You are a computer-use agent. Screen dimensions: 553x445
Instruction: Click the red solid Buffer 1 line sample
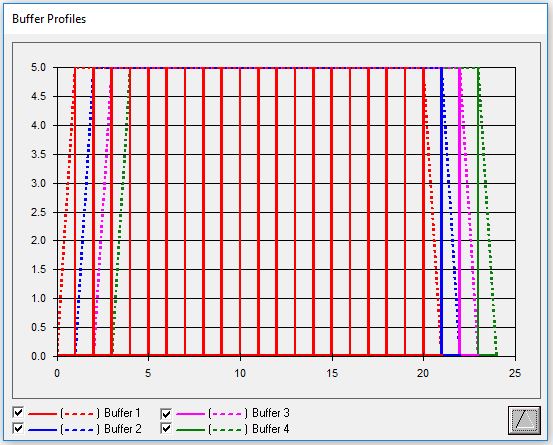point(42,414)
